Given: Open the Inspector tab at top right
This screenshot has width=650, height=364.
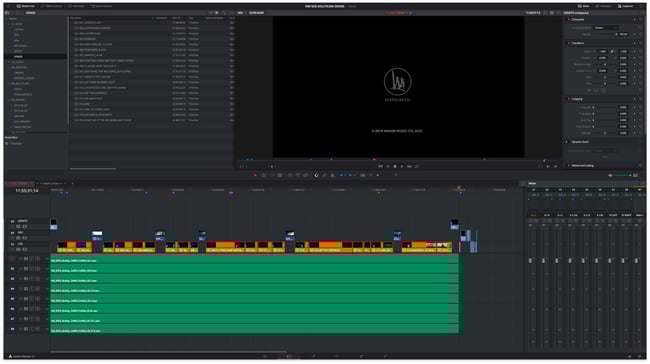Looking at the screenshot, I should click(625, 6).
